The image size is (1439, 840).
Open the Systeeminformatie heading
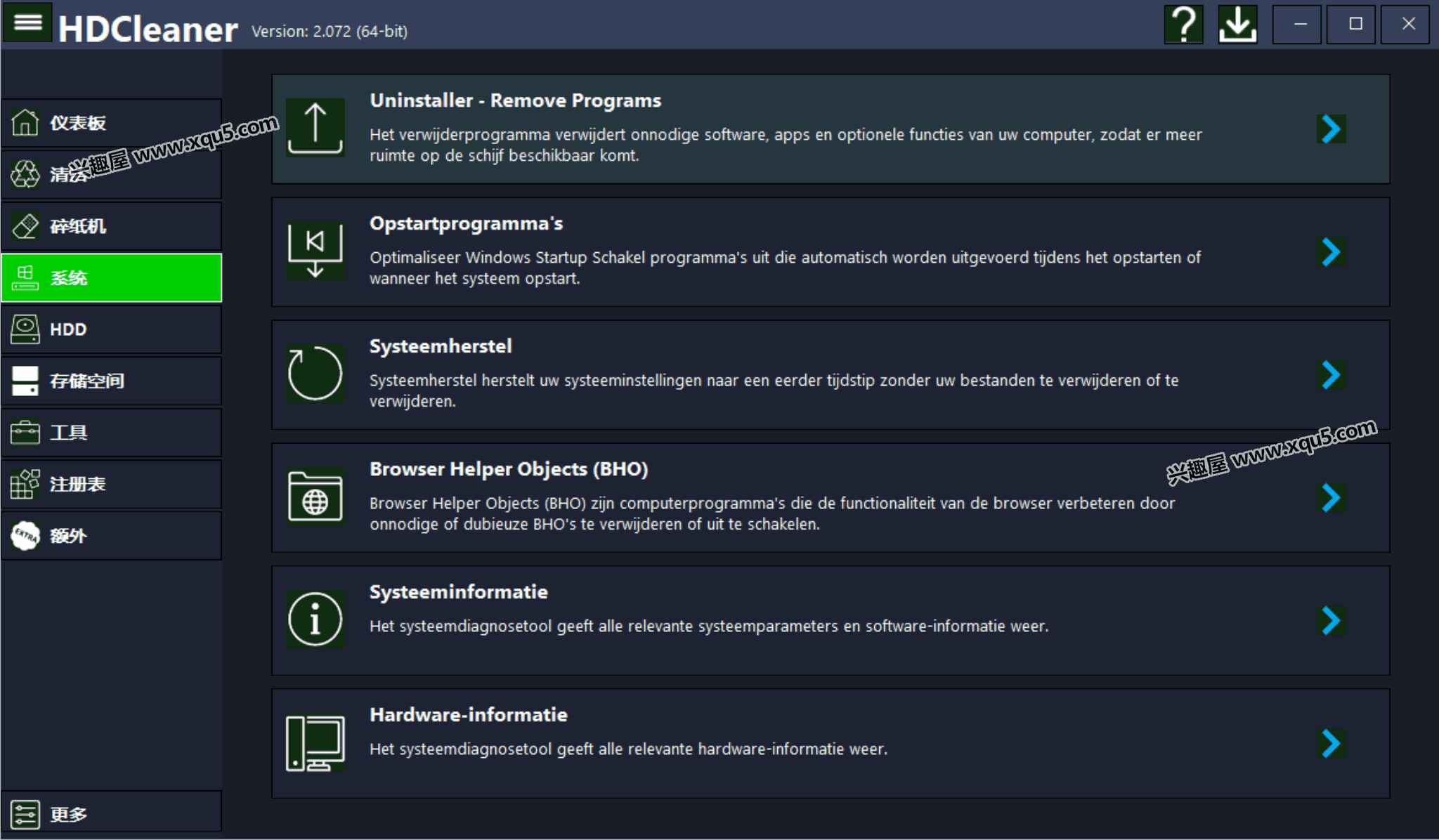(459, 592)
